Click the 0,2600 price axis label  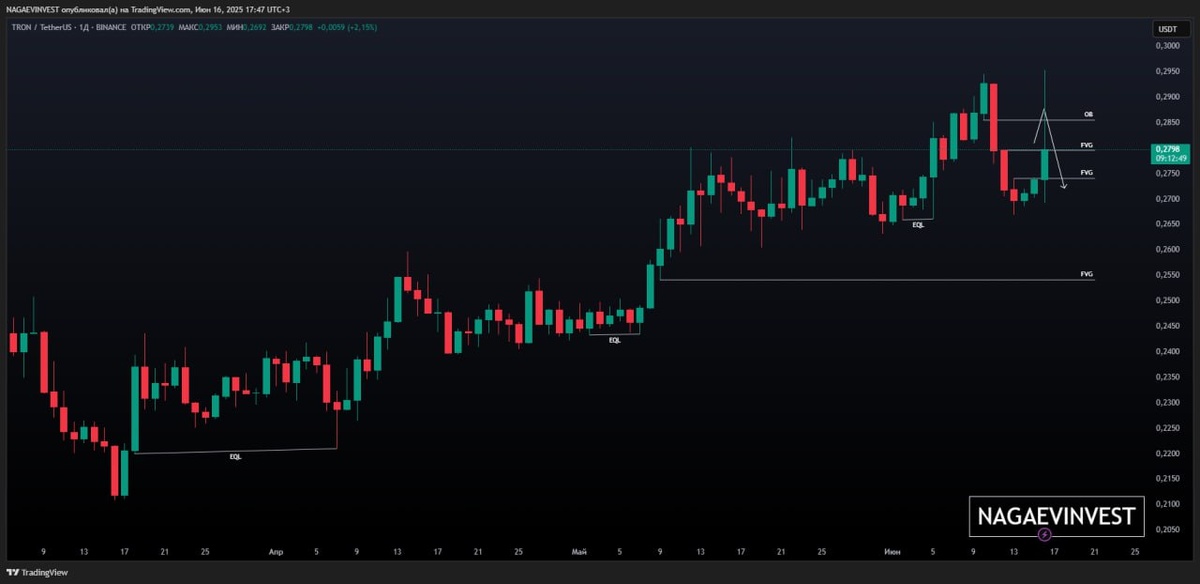click(x=1166, y=250)
